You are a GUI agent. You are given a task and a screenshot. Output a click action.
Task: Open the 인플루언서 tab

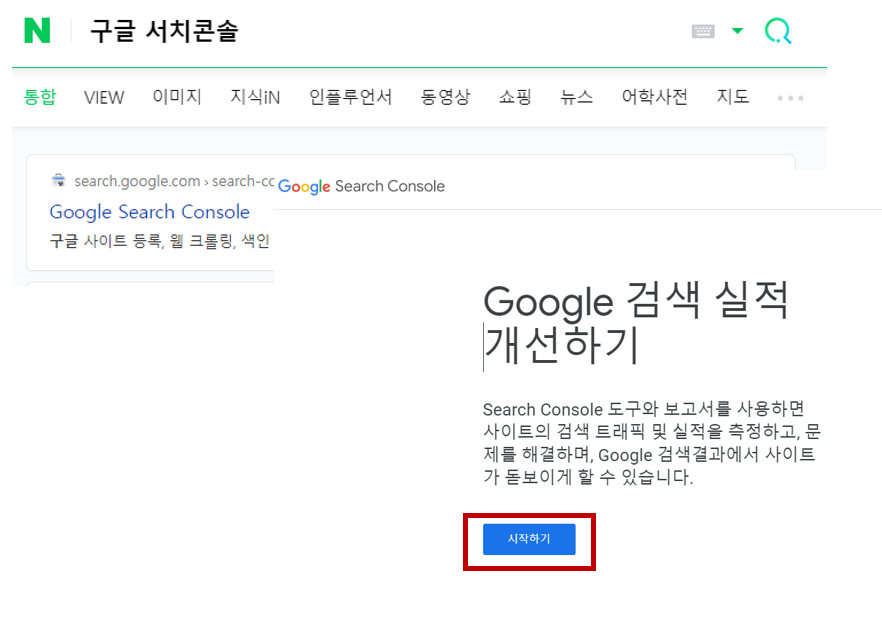(x=350, y=97)
